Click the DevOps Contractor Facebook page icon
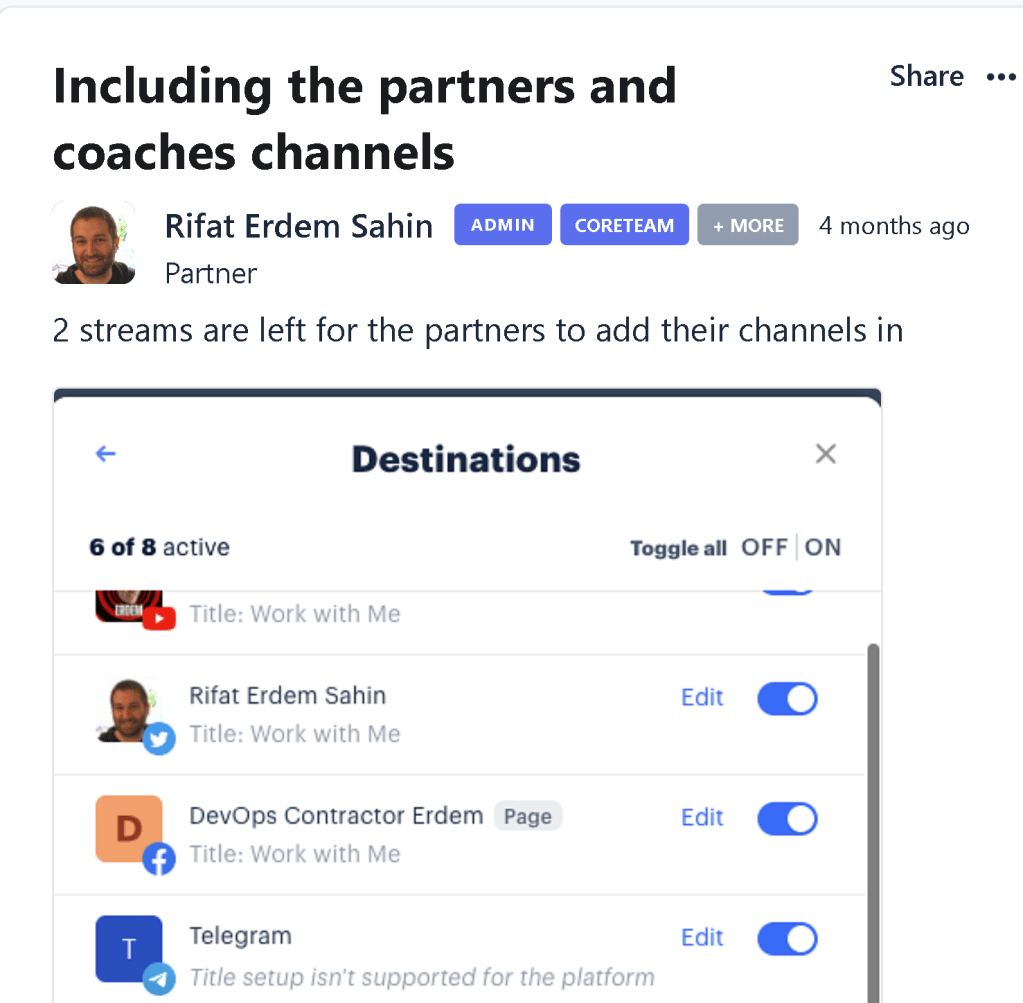1023x1003 pixels. tap(134, 834)
